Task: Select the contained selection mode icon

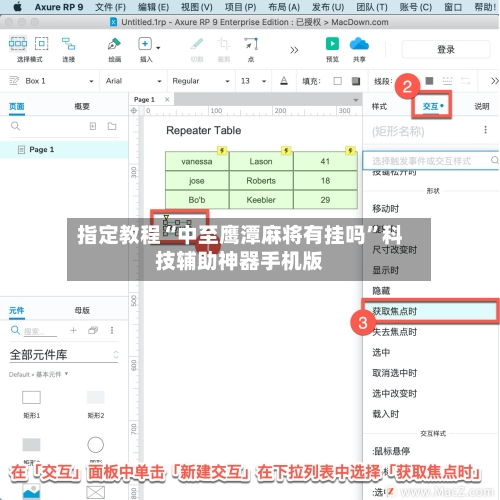Action: (42, 44)
